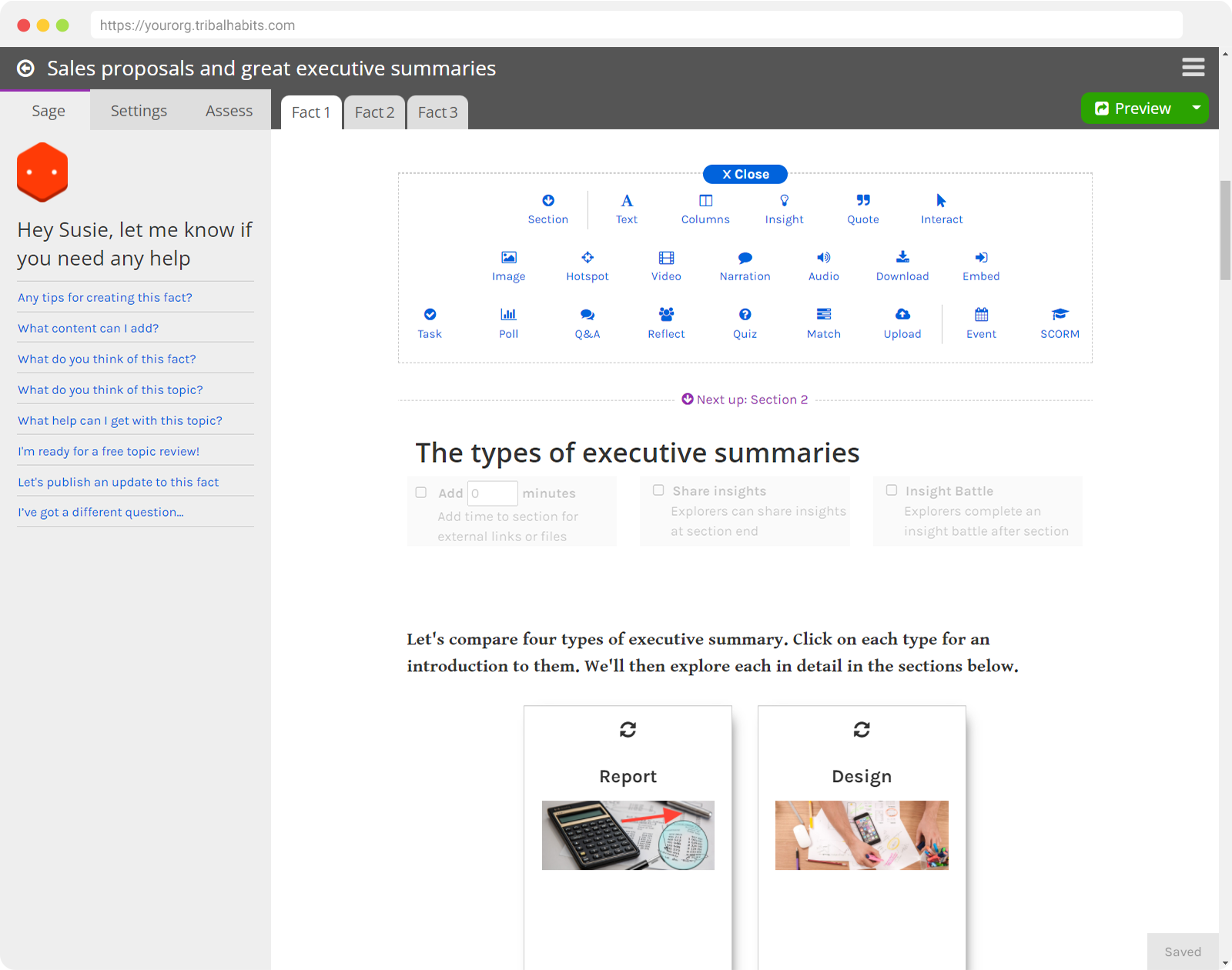The height and width of the screenshot is (970, 1232).
Task: Add a Narration element
Action: click(x=745, y=266)
